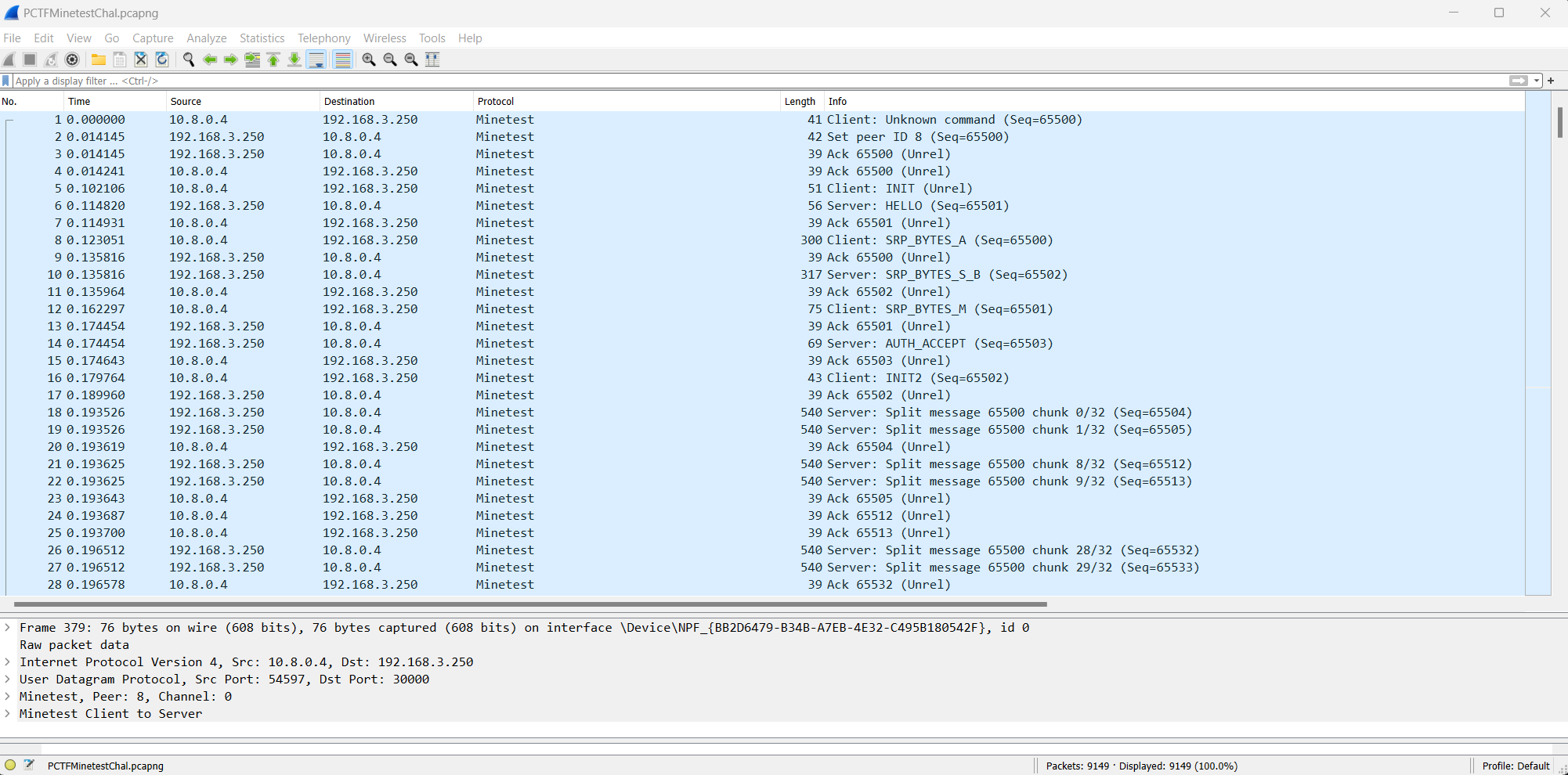Click the apply display filter arrow button

click(1519, 81)
